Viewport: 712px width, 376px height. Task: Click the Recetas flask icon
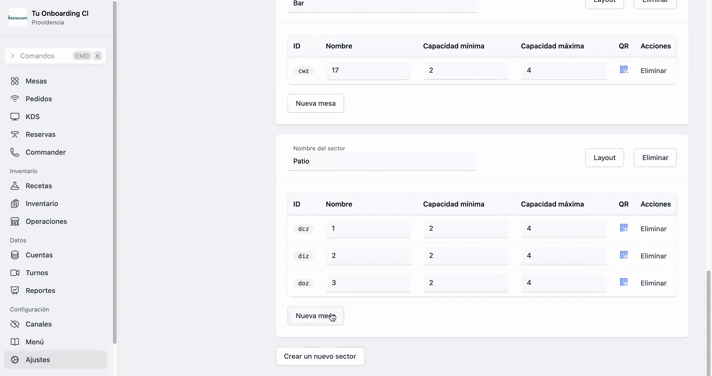click(x=15, y=186)
